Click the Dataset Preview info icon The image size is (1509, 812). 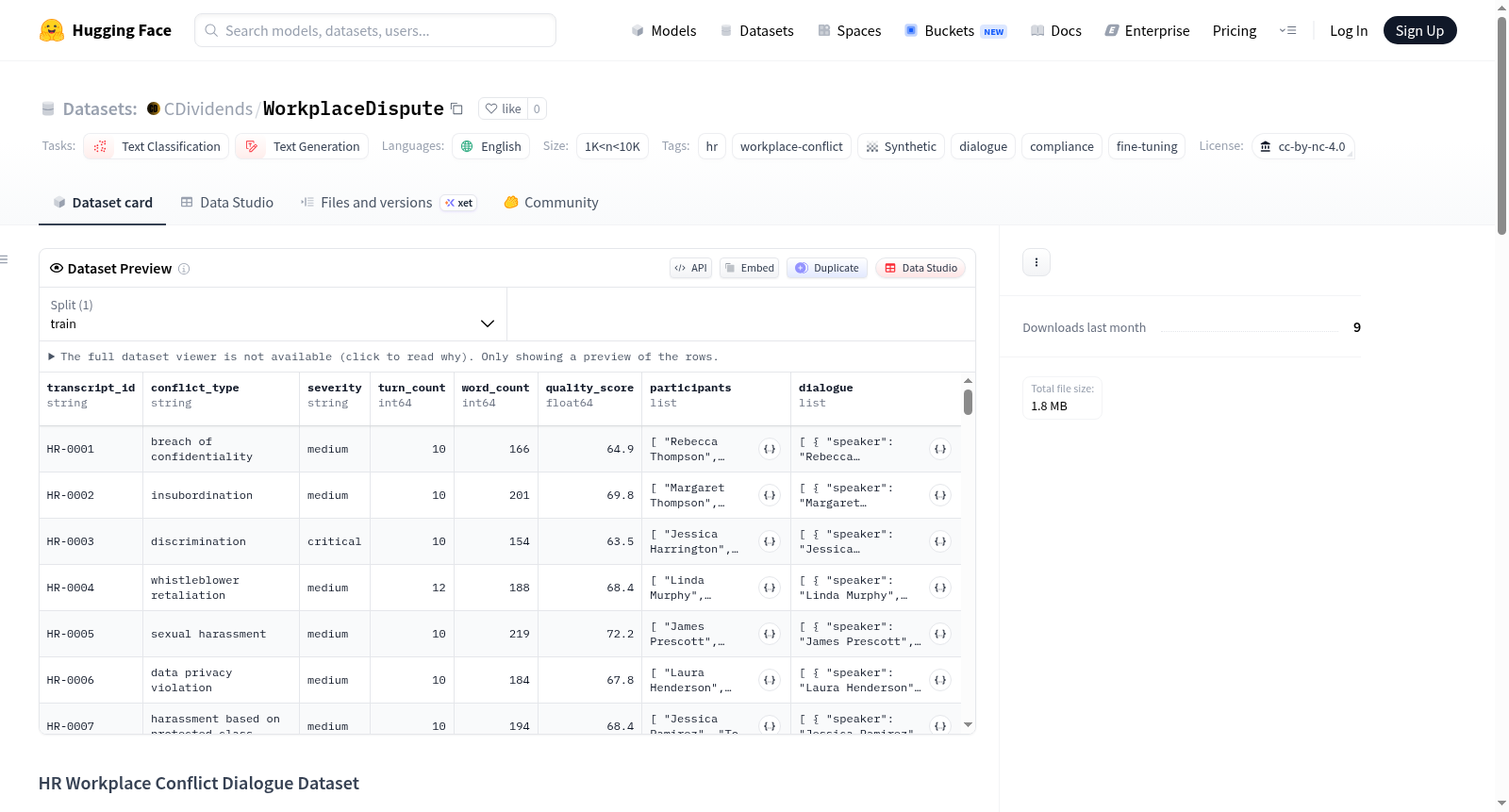(184, 269)
